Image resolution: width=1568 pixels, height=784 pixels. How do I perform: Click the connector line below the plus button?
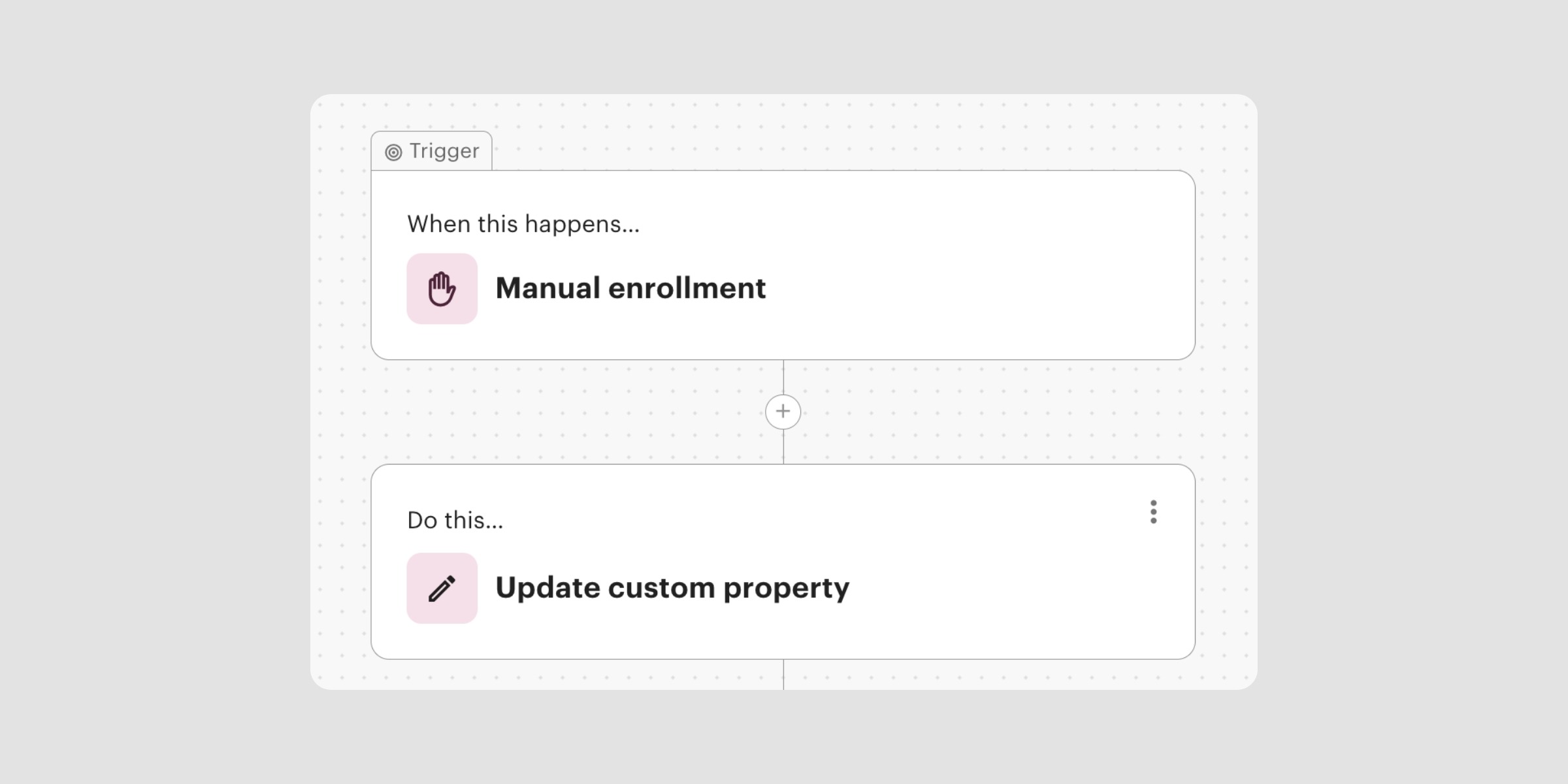pos(783,447)
